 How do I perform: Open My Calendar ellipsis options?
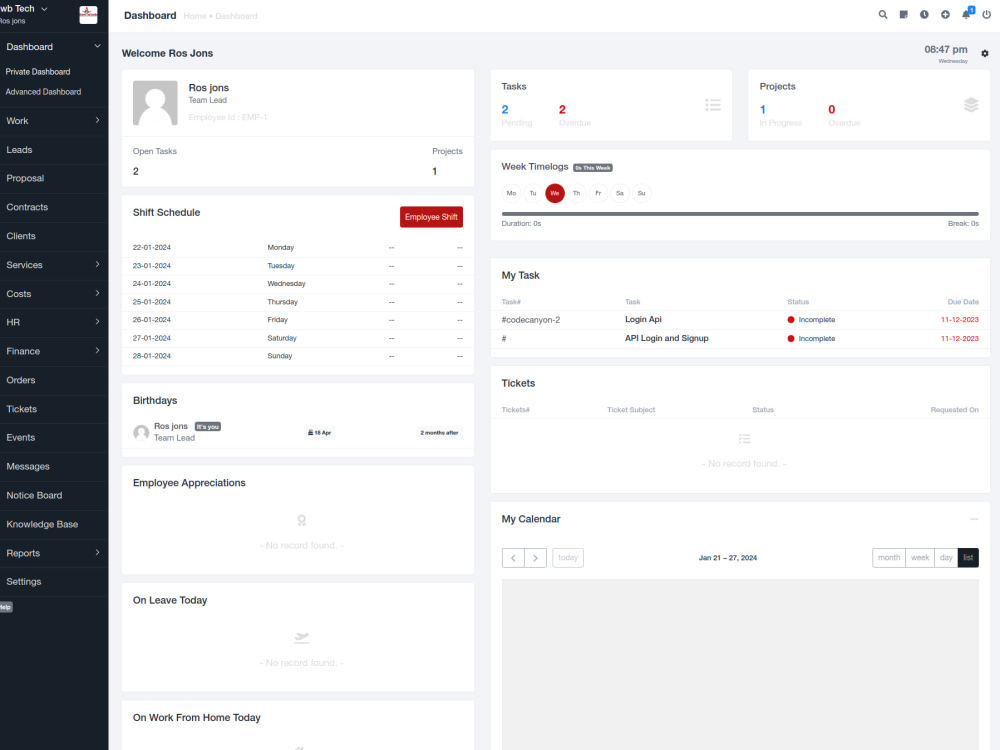(974, 519)
